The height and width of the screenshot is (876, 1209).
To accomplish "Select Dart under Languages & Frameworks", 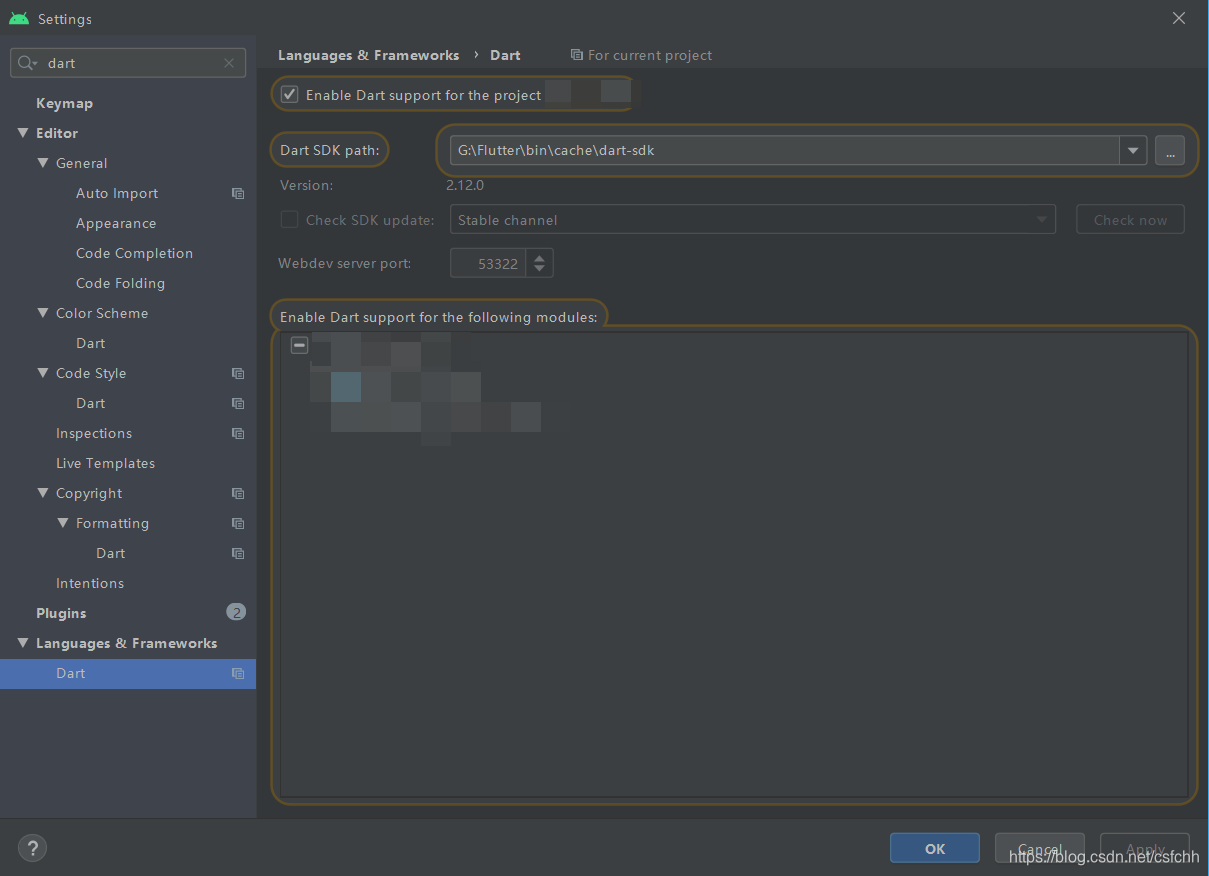I will coord(128,673).
